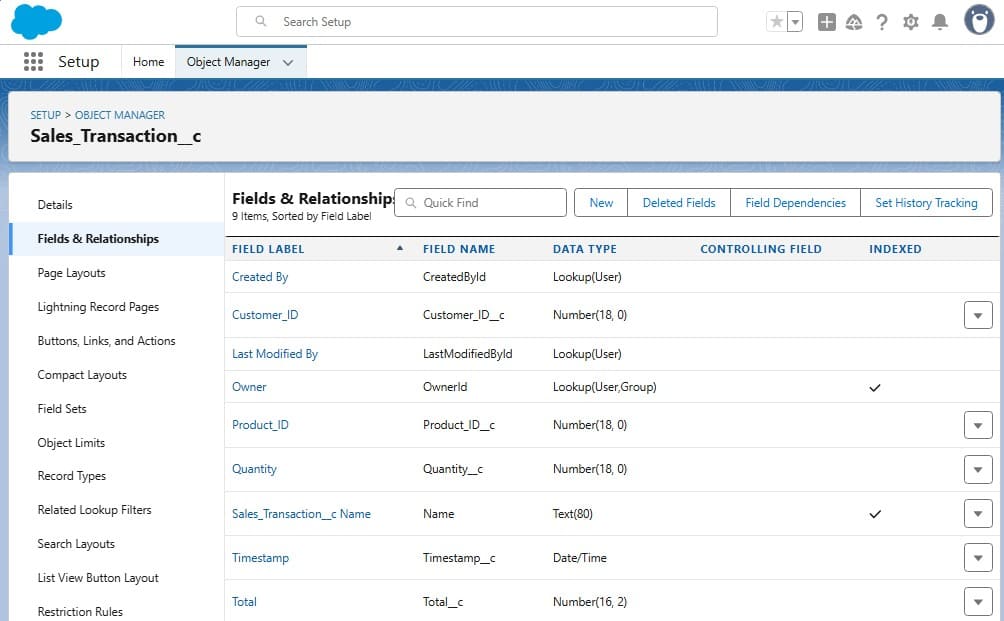
Task: Open the Setup gear icon
Action: point(911,22)
